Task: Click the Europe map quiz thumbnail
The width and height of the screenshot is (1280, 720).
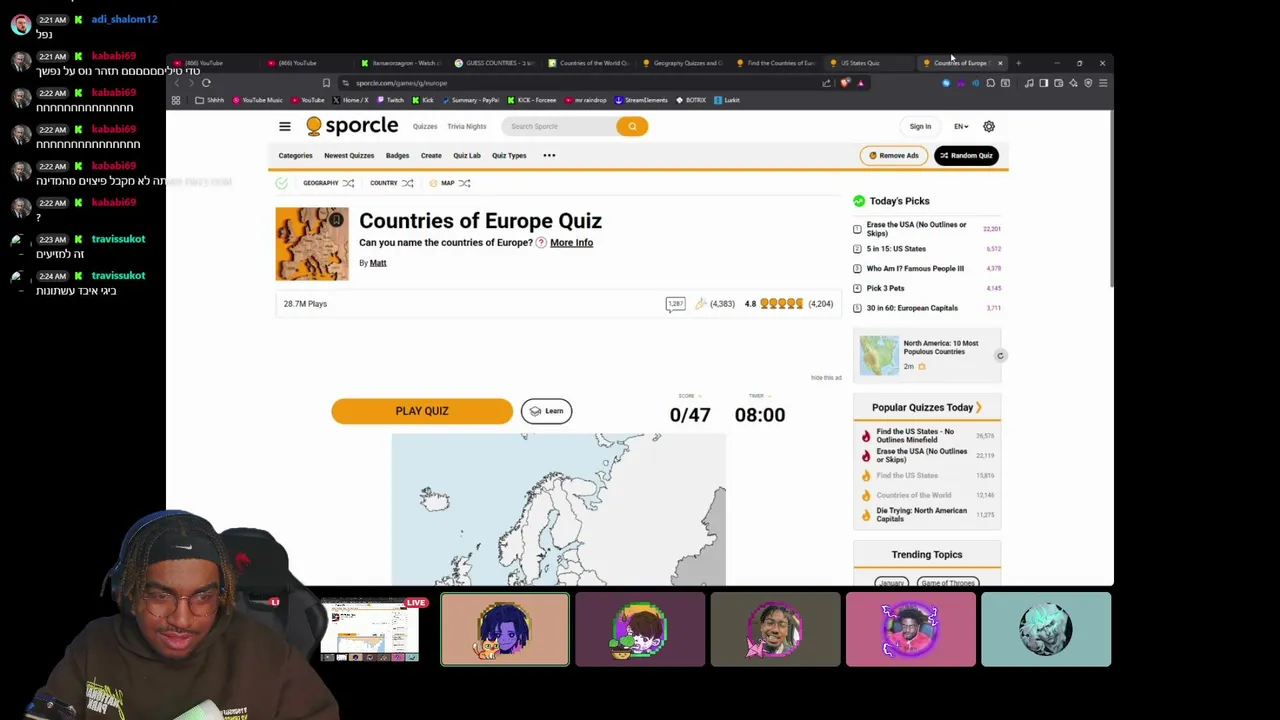Action: pos(312,244)
